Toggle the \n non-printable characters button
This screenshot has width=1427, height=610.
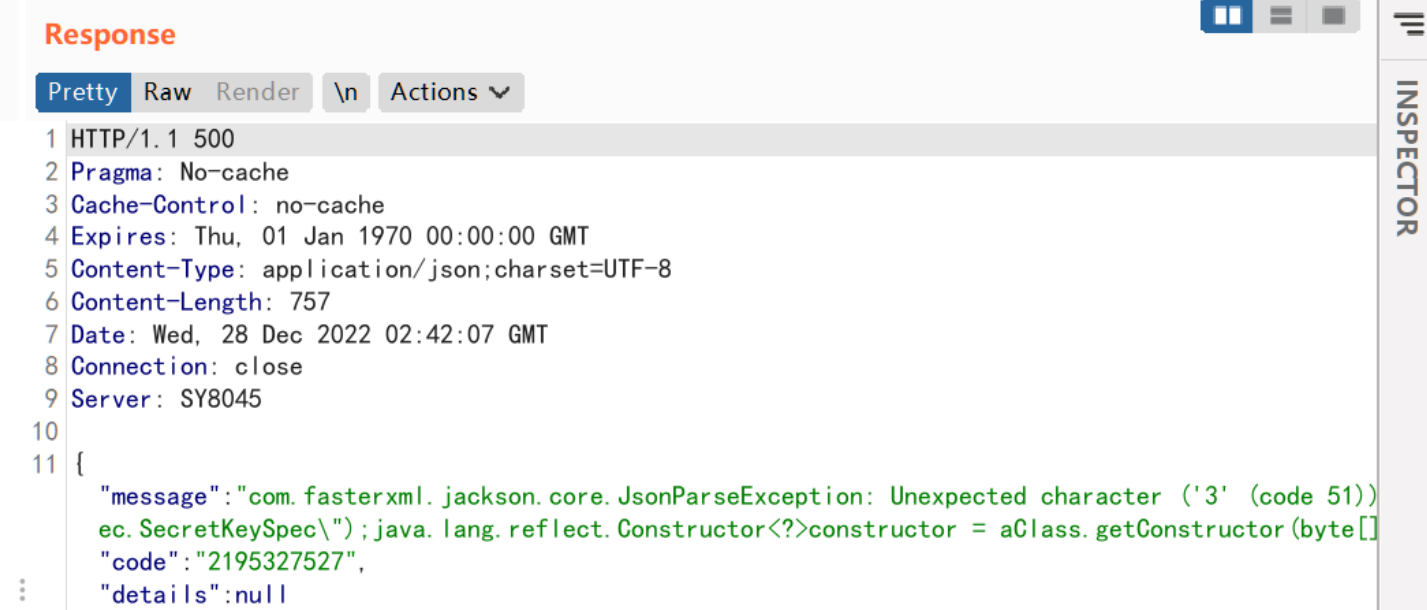tap(346, 92)
